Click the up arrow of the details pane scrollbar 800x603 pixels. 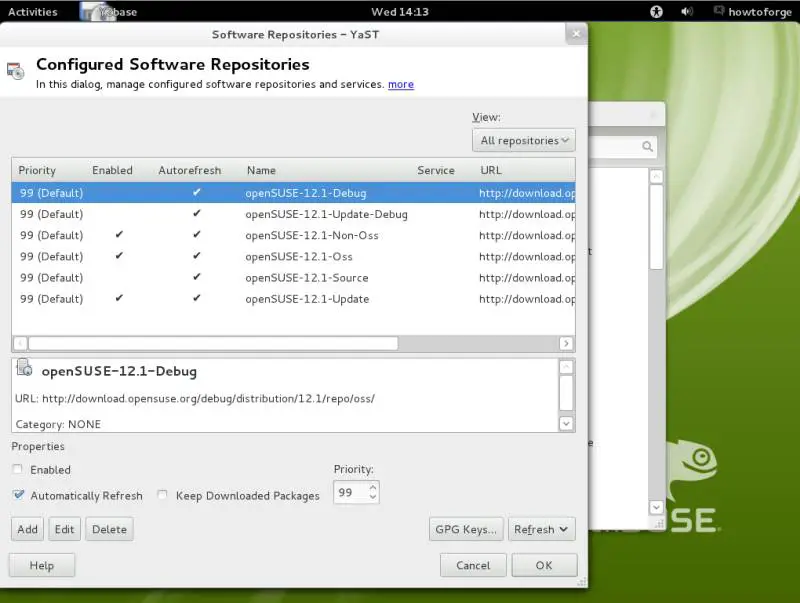(x=566, y=367)
